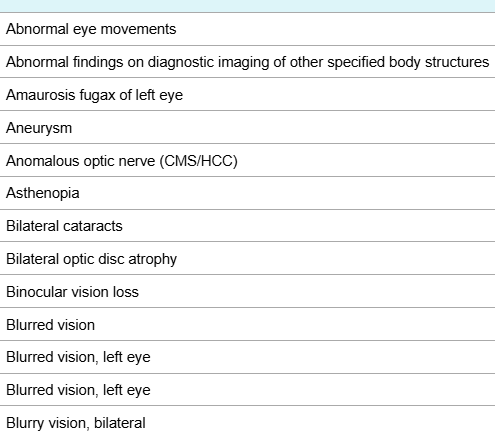
Task: Select the first Blurred vision, left eye row
Action: [247, 357]
